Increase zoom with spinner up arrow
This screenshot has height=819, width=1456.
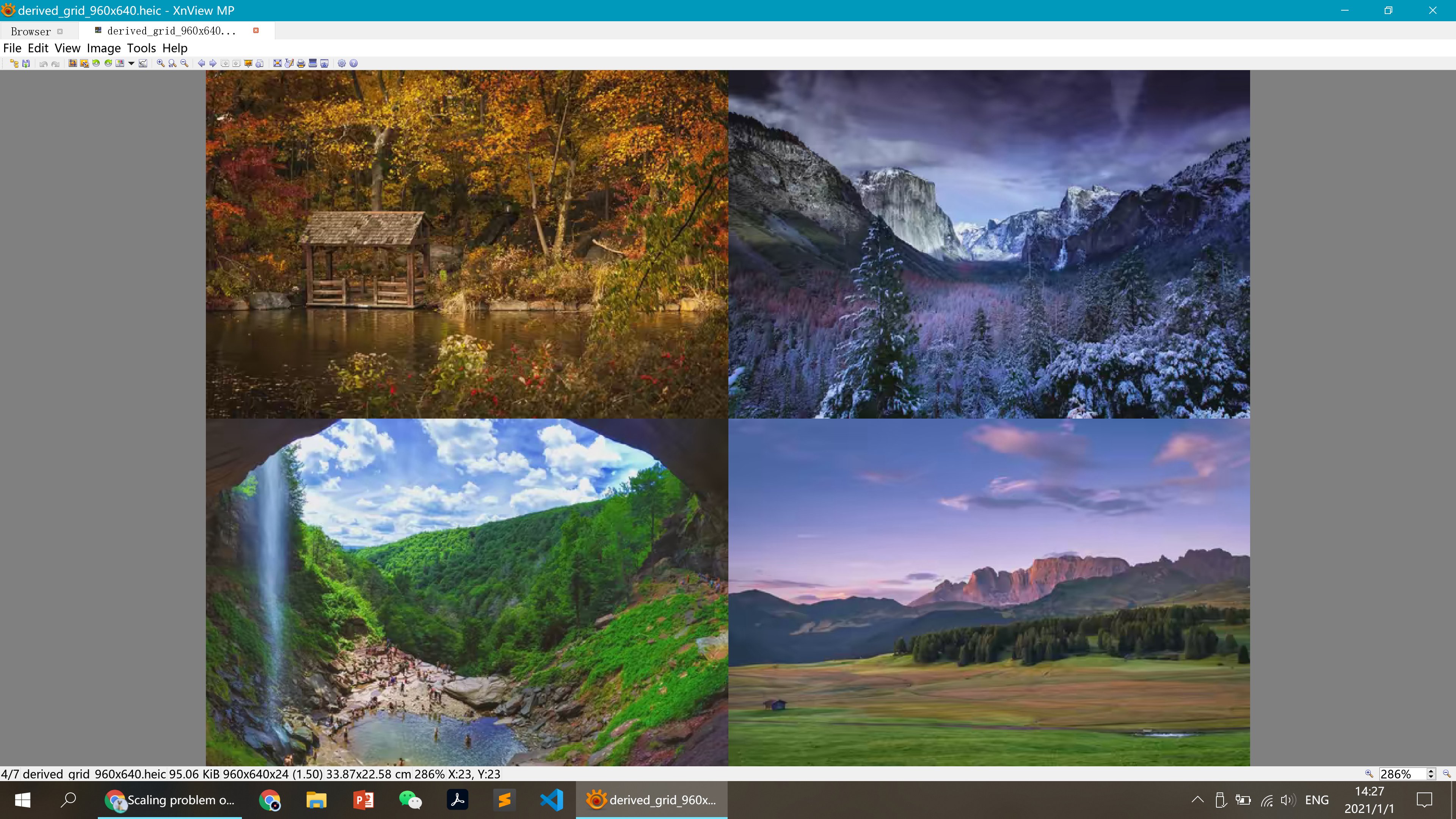click(x=1431, y=771)
